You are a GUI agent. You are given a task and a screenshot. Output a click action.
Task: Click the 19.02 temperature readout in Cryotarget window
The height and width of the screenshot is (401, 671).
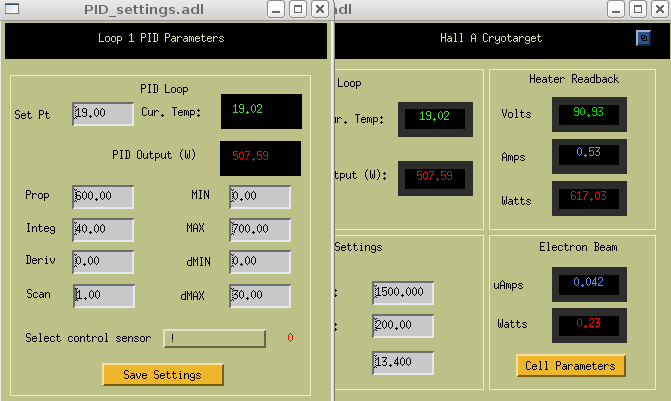tap(435, 119)
